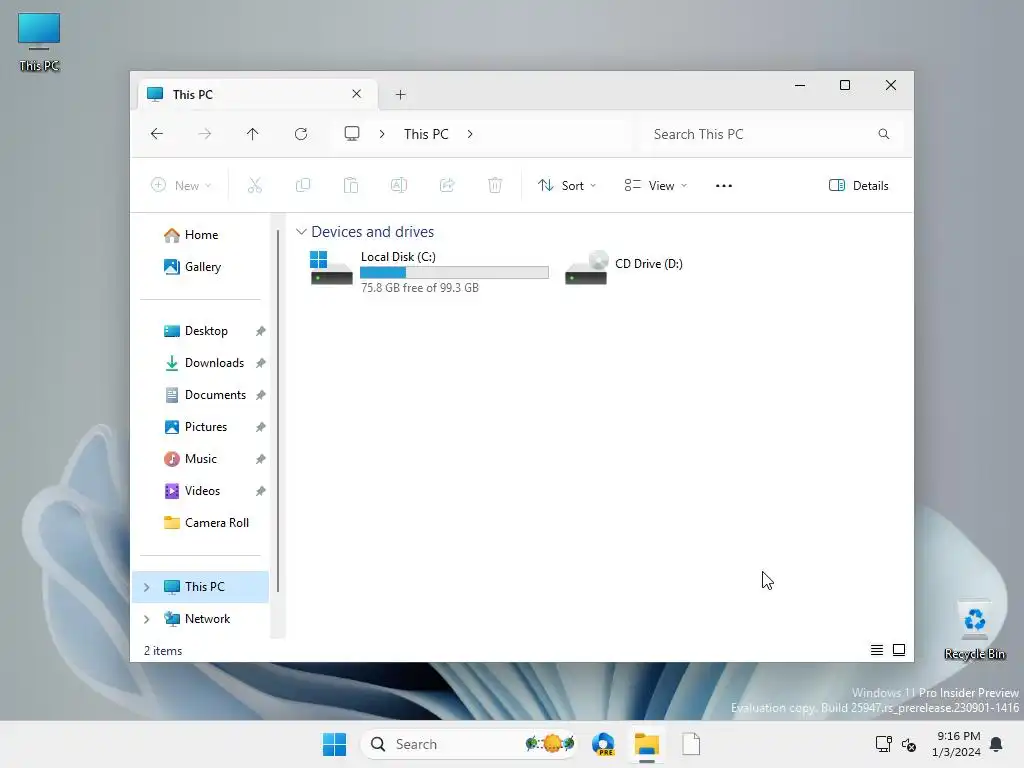Unpin Downloads via its pin icon
The image size is (1024, 768).
pyautogui.click(x=261, y=363)
